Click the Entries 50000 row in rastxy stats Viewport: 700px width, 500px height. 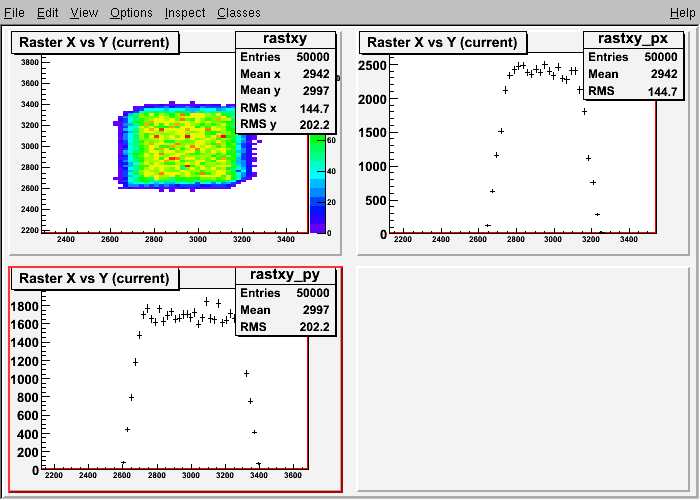pyautogui.click(x=285, y=57)
